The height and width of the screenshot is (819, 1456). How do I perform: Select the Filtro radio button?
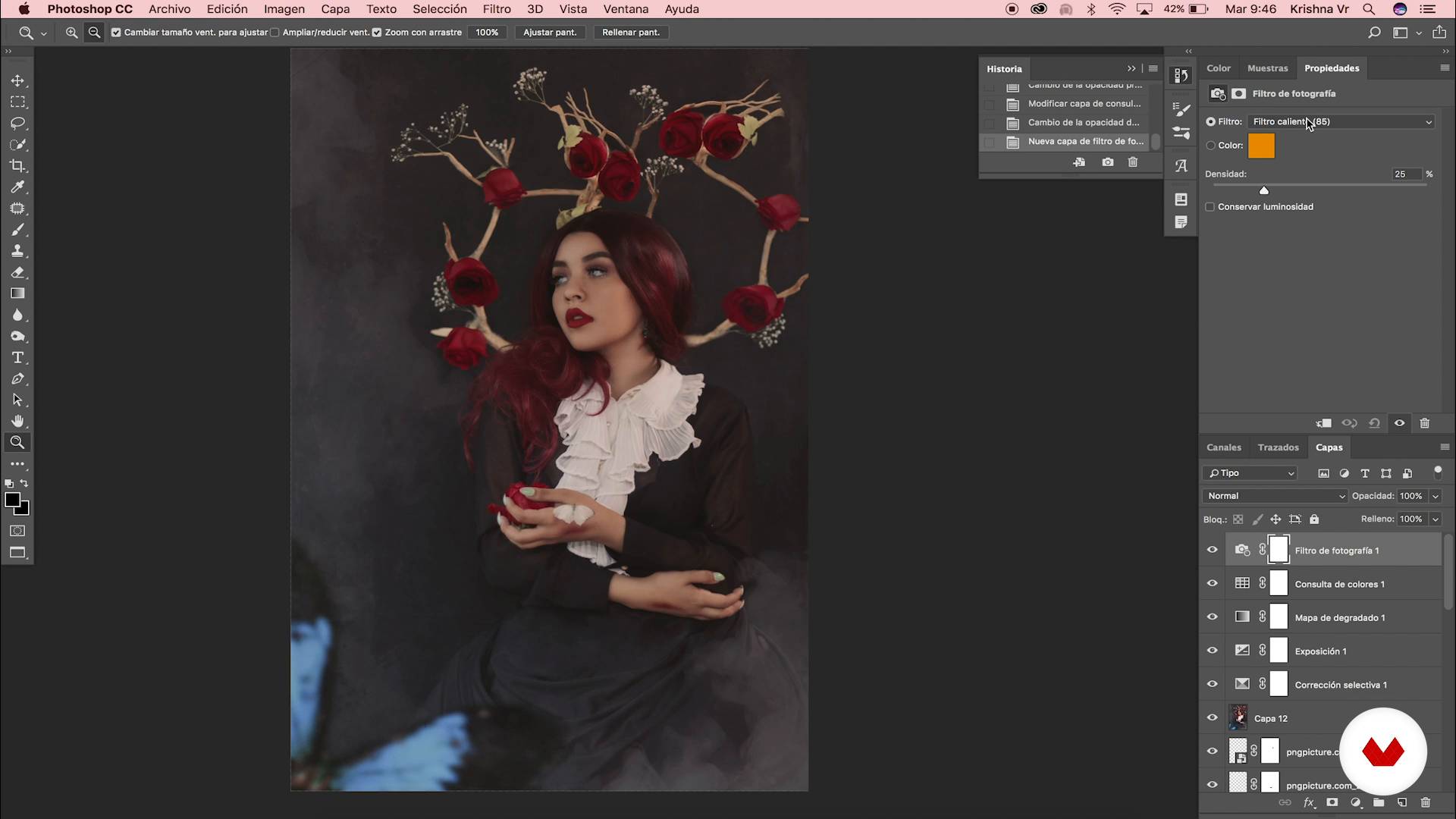click(x=1210, y=121)
